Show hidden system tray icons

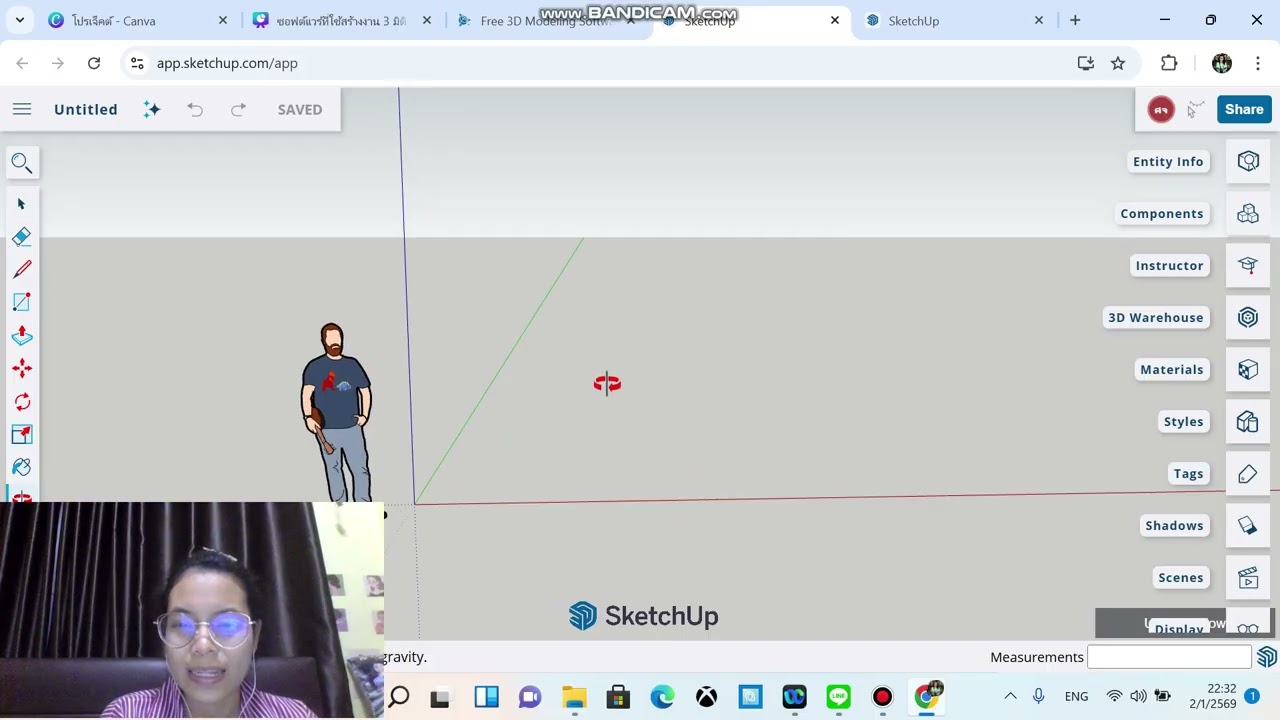point(1010,696)
